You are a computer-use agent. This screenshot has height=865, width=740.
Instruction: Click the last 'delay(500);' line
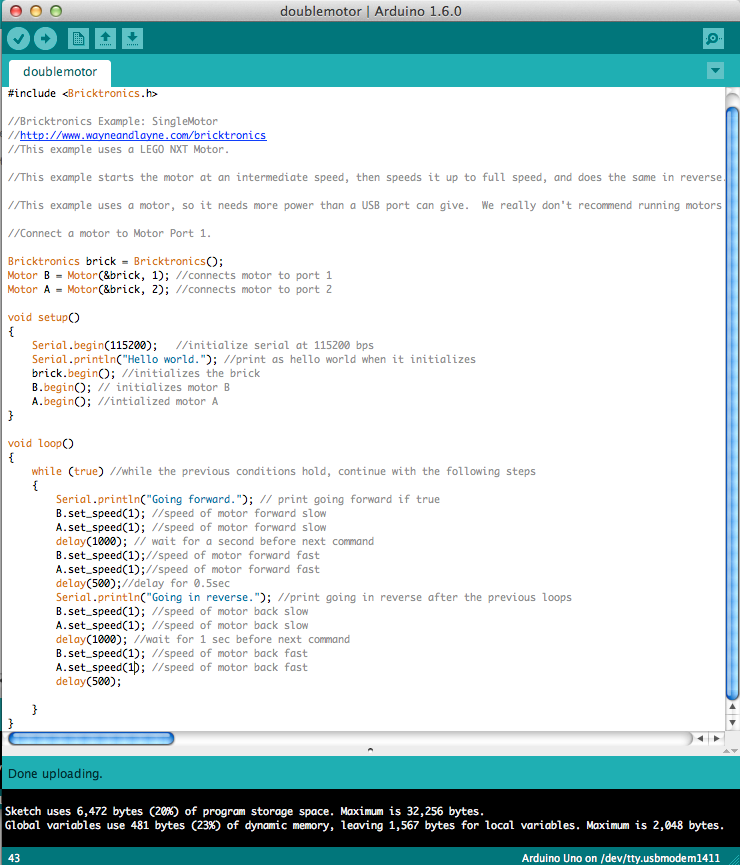tap(88, 681)
